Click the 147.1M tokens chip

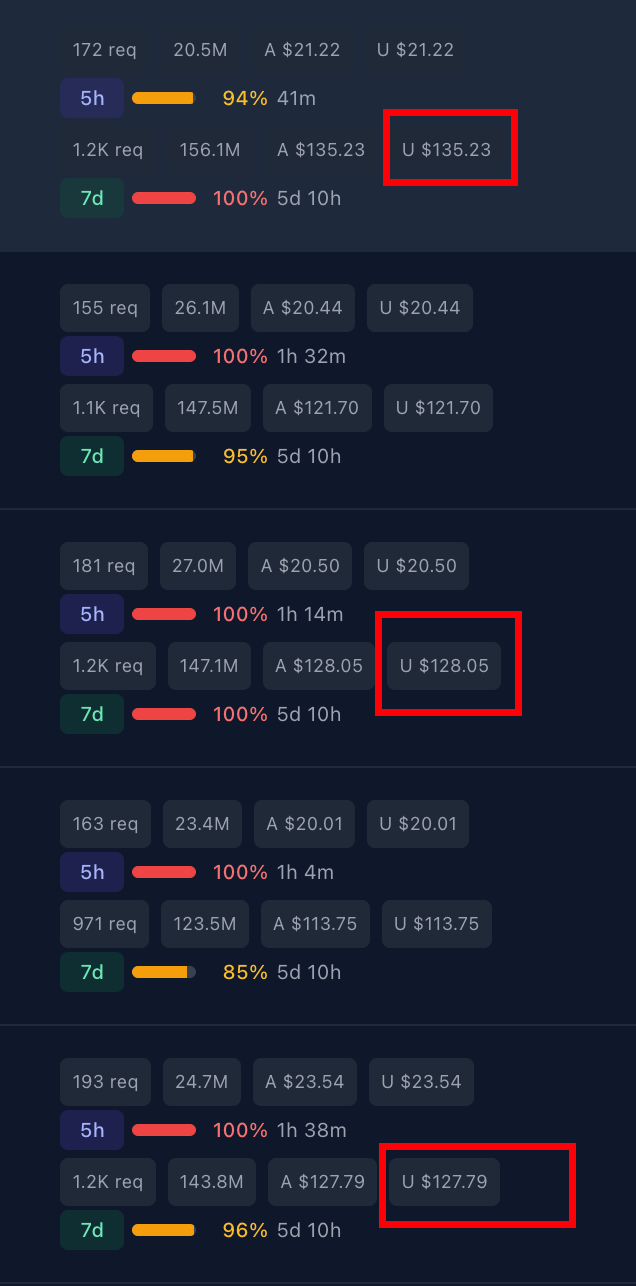click(209, 666)
